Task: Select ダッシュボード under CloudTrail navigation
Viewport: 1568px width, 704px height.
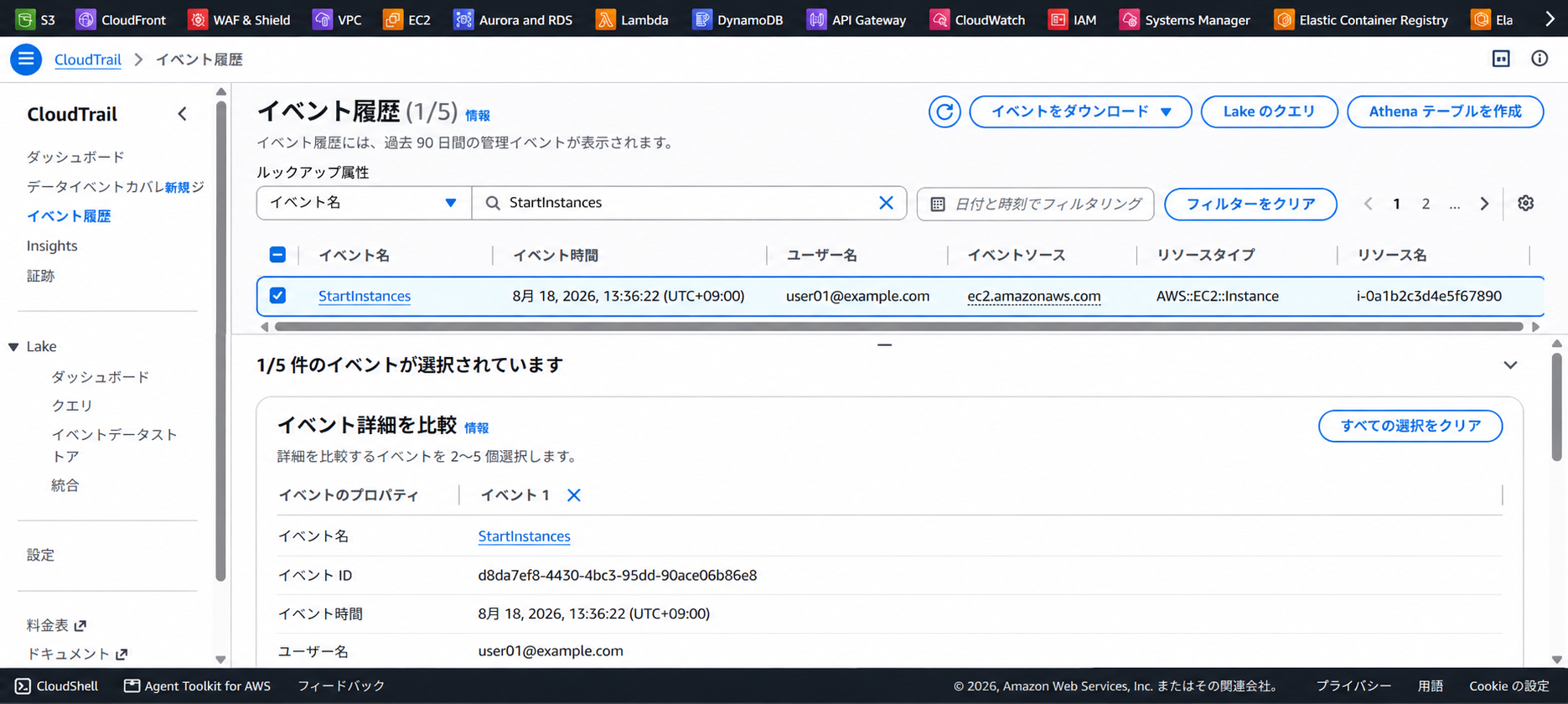Action: tap(75, 157)
